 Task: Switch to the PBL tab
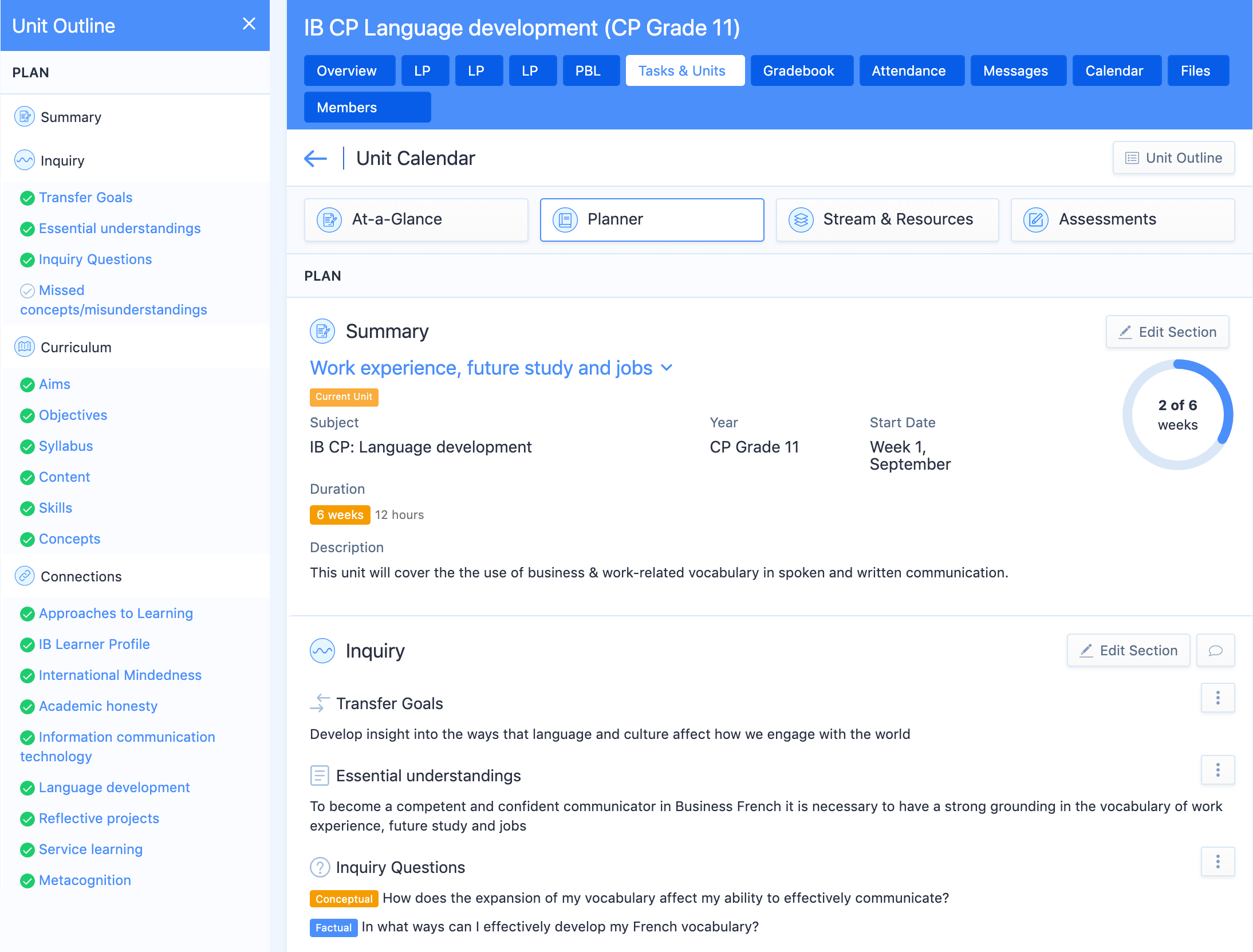coord(590,70)
